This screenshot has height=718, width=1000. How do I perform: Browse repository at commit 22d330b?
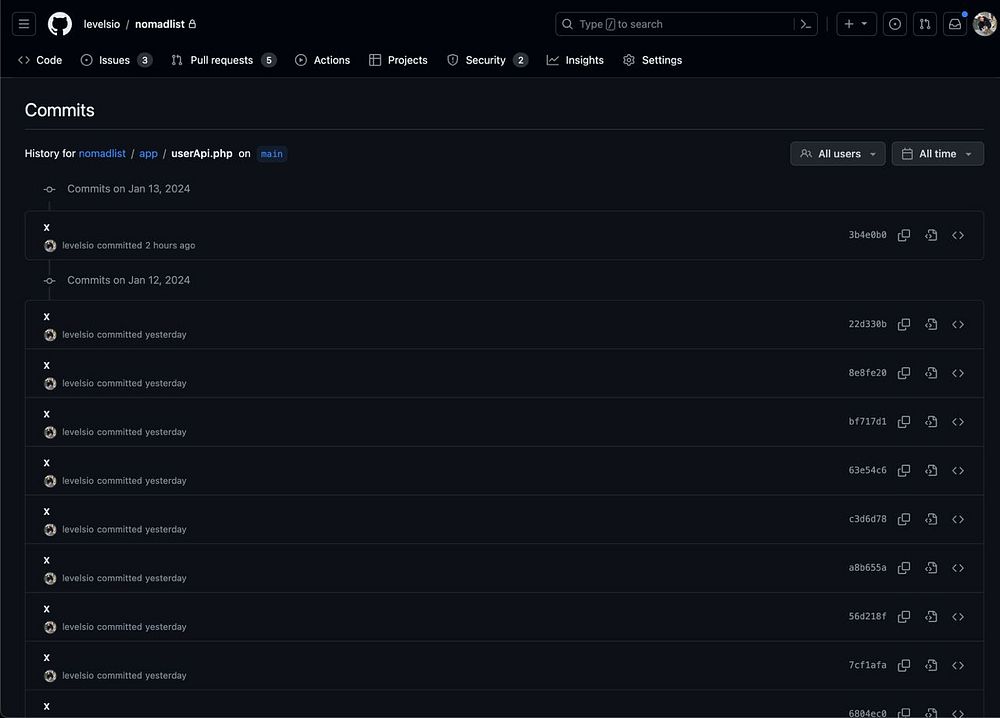(958, 325)
